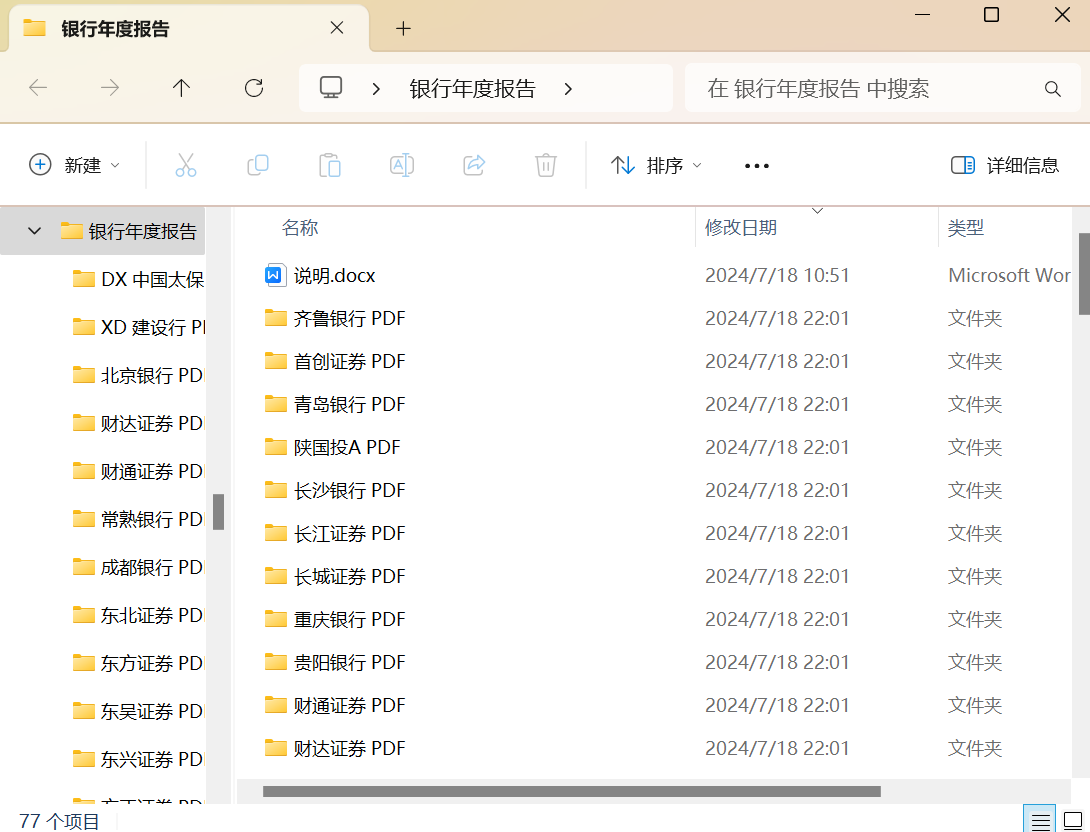This screenshot has width=1090, height=832.
Task: Sort by the 类型 column header
Action: [x=966, y=227]
